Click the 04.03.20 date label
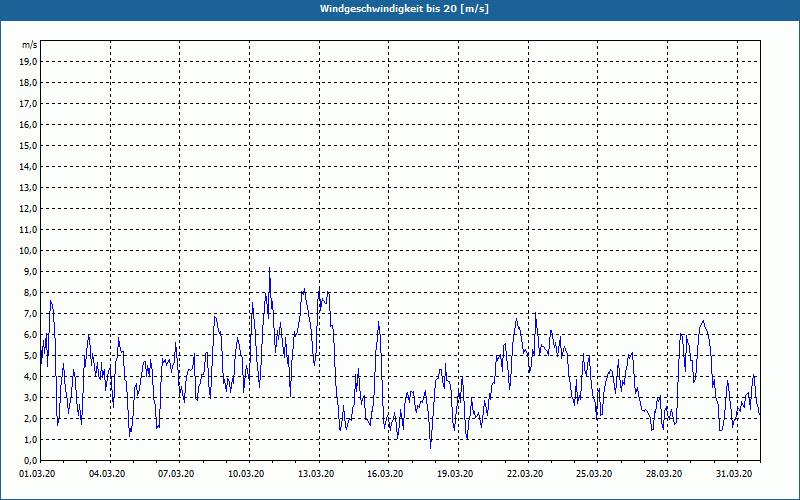The width and height of the screenshot is (800, 500). pos(107,474)
